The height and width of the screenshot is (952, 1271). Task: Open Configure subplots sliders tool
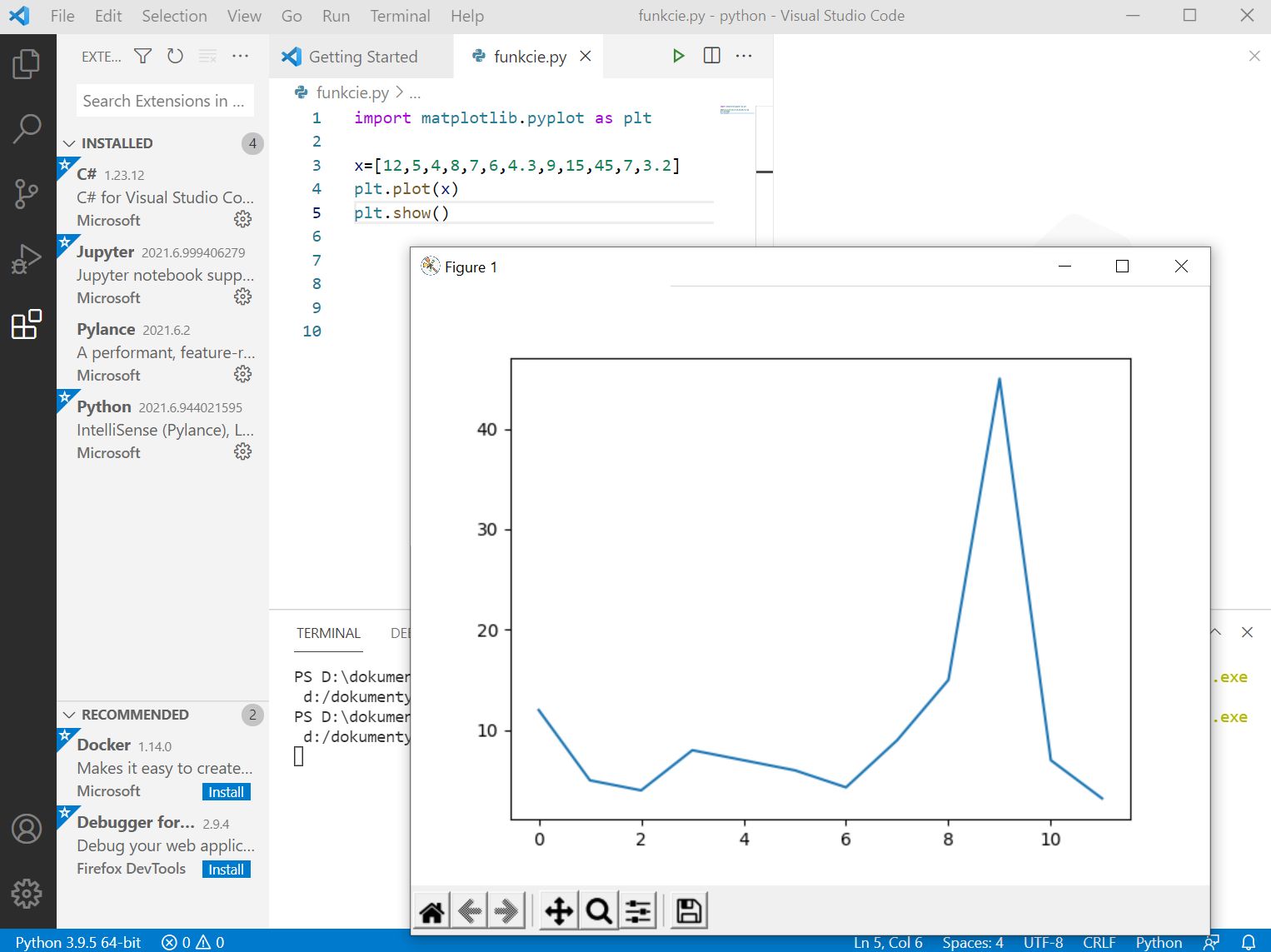639,911
